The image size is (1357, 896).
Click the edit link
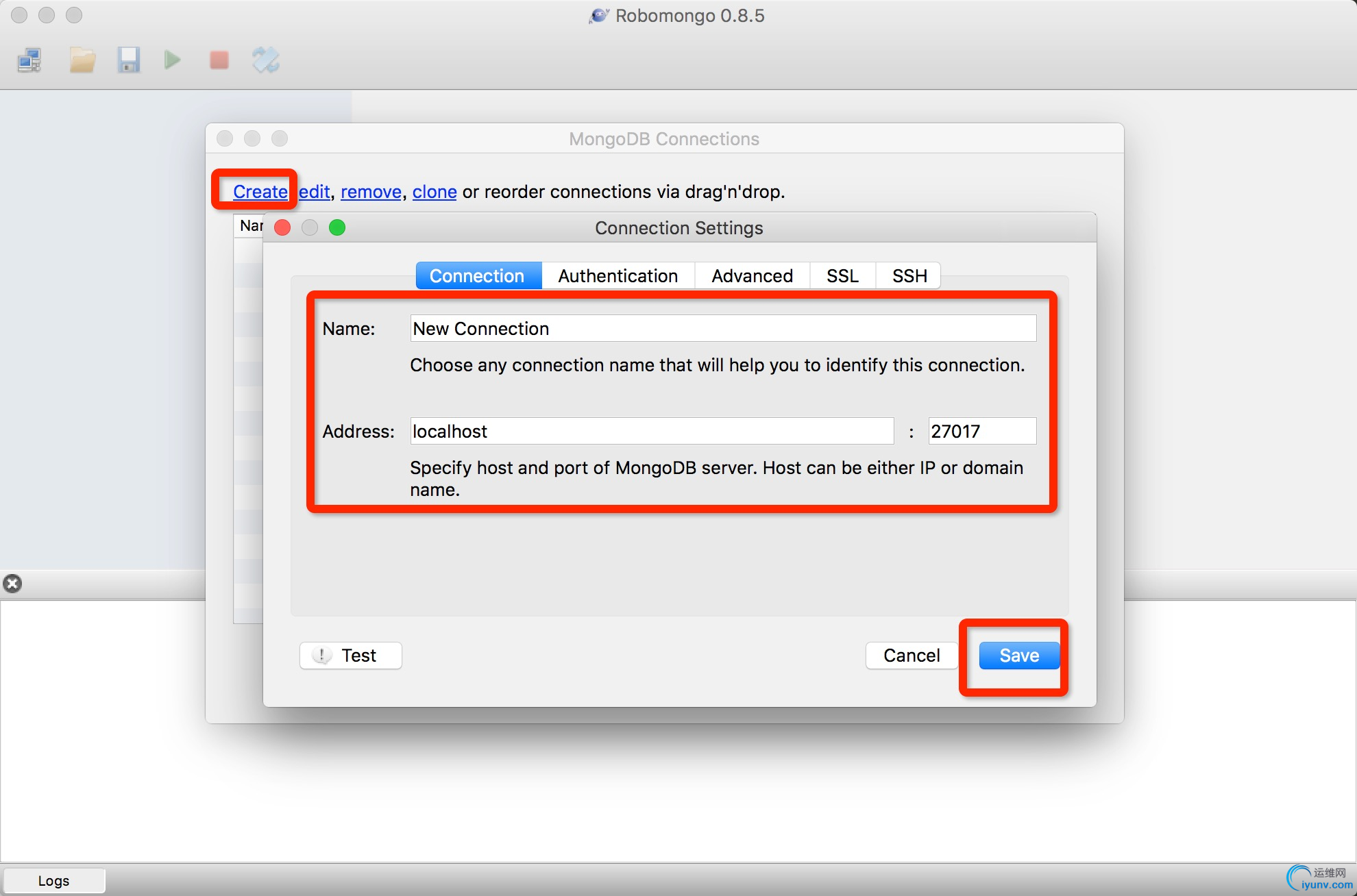[x=315, y=191]
